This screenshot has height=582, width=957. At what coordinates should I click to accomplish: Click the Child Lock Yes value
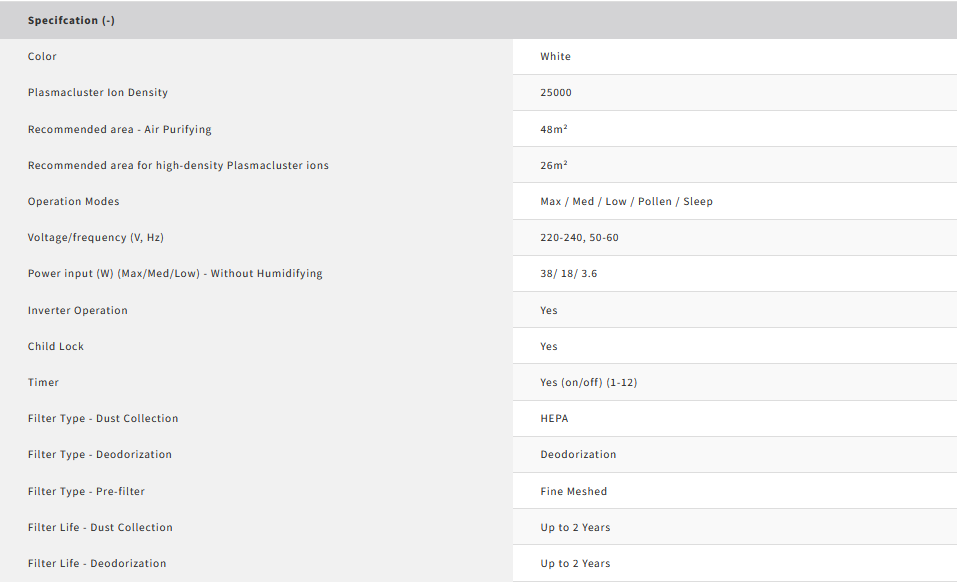coord(549,346)
